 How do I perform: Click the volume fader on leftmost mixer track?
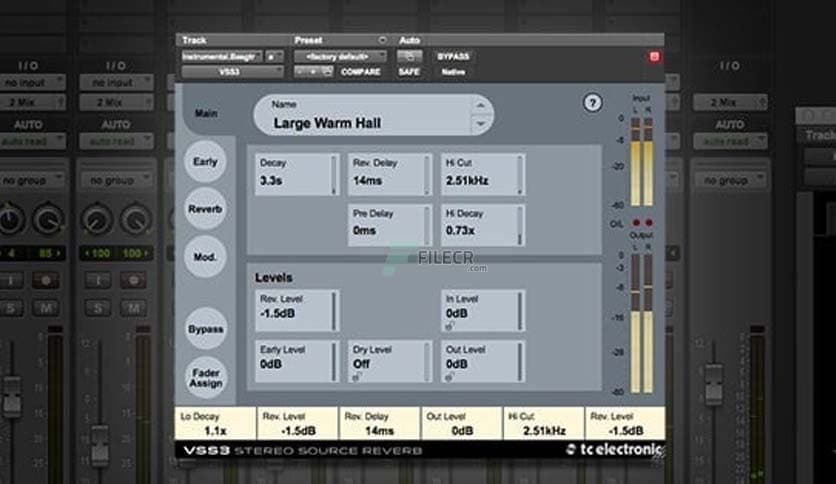(11, 397)
